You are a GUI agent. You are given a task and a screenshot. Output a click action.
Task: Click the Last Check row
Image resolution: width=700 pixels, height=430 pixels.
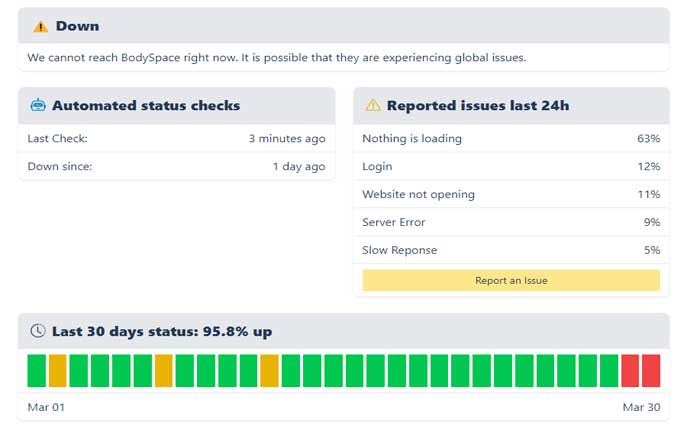coord(176,139)
